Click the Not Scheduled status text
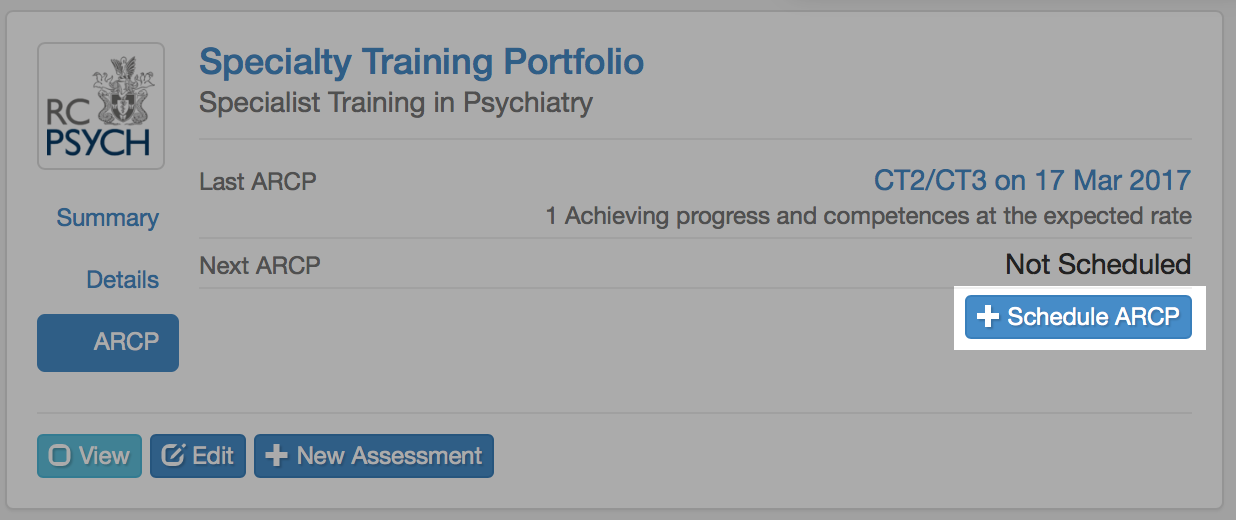The image size is (1236, 520). click(1097, 265)
